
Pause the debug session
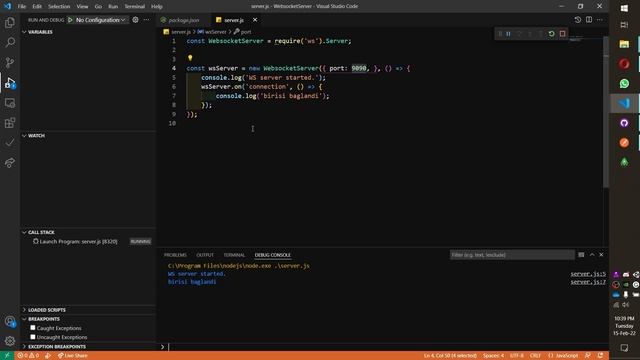[x=508, y=34]
